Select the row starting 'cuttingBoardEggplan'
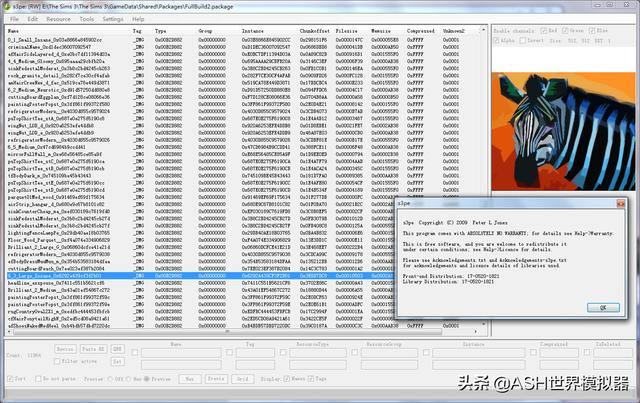The width and height of the screenshot is (640, 403). click(x=244, y=97)
